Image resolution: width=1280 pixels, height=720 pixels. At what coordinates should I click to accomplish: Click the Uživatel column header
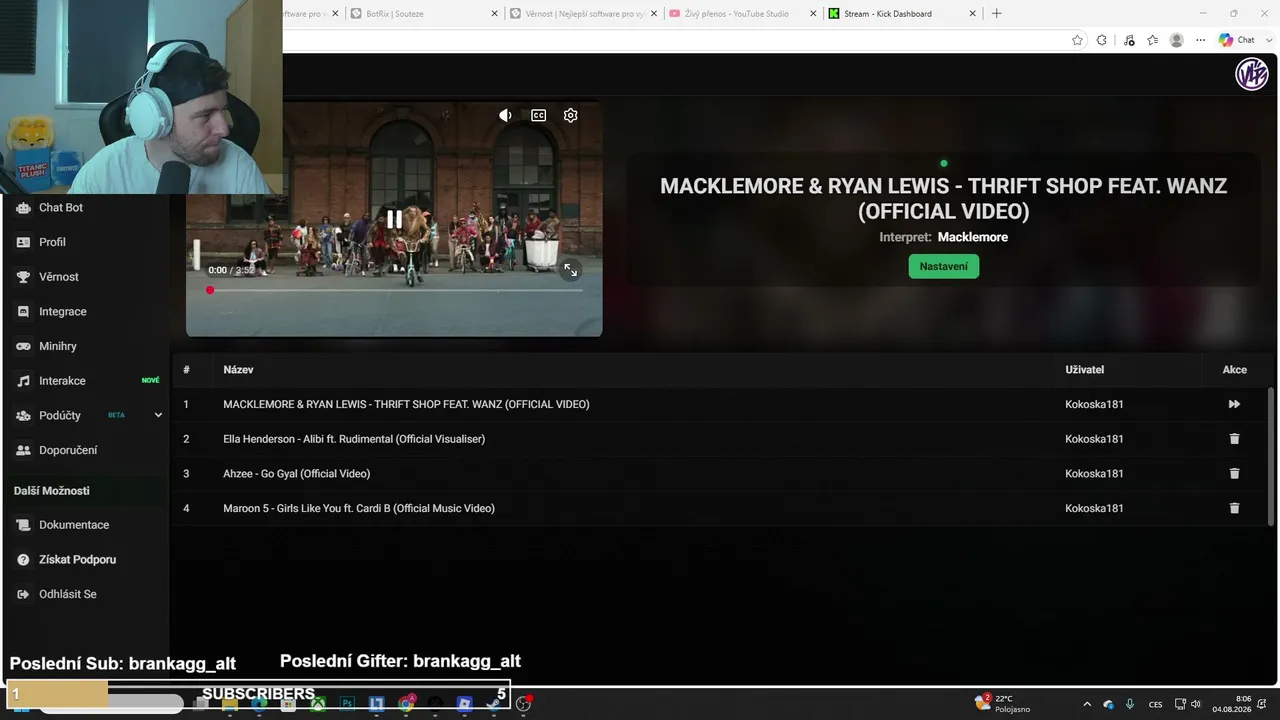click(x=1084, y=370)
